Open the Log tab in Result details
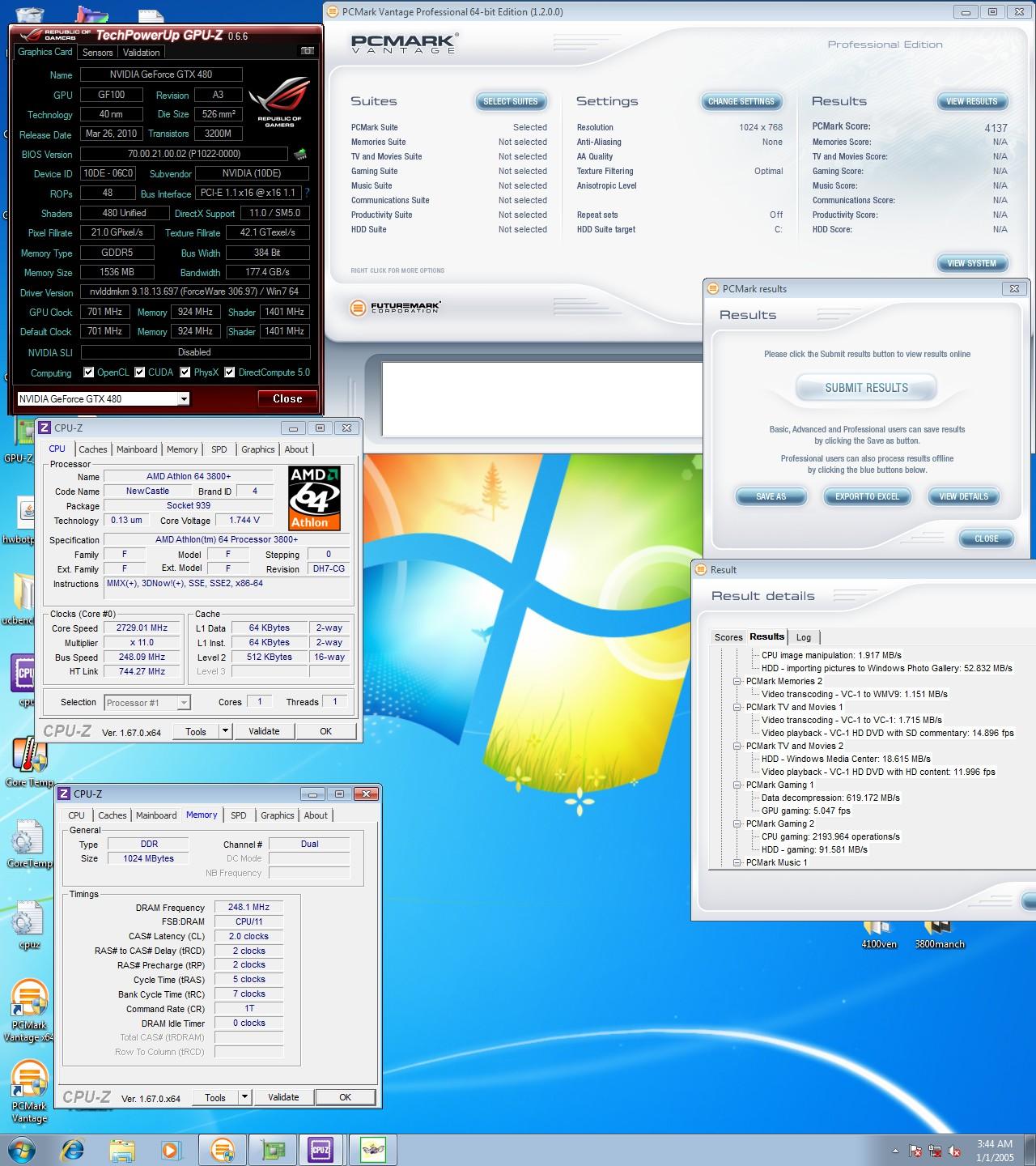Image resolution: width=1036 pixels, height=1166 pixels. point(804,637)
